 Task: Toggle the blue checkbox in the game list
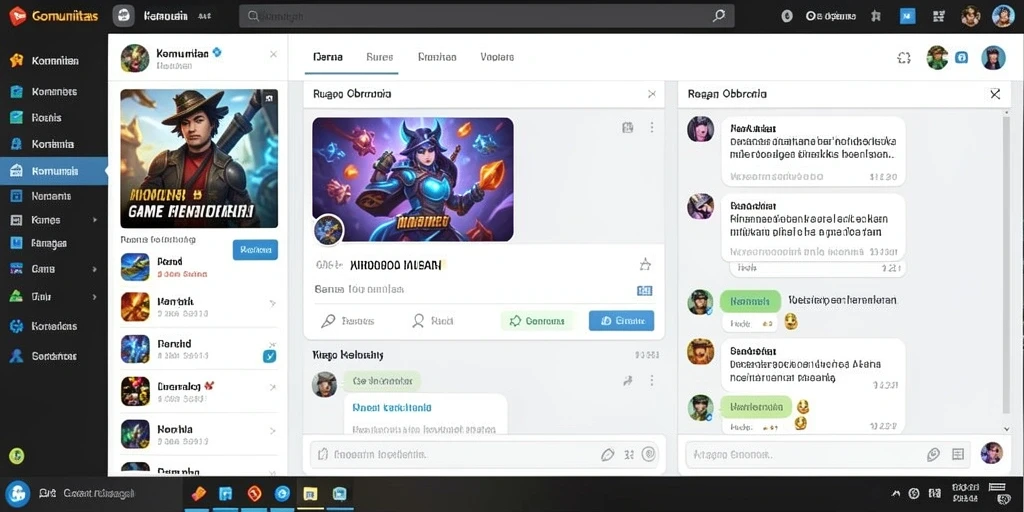(269, 356)
